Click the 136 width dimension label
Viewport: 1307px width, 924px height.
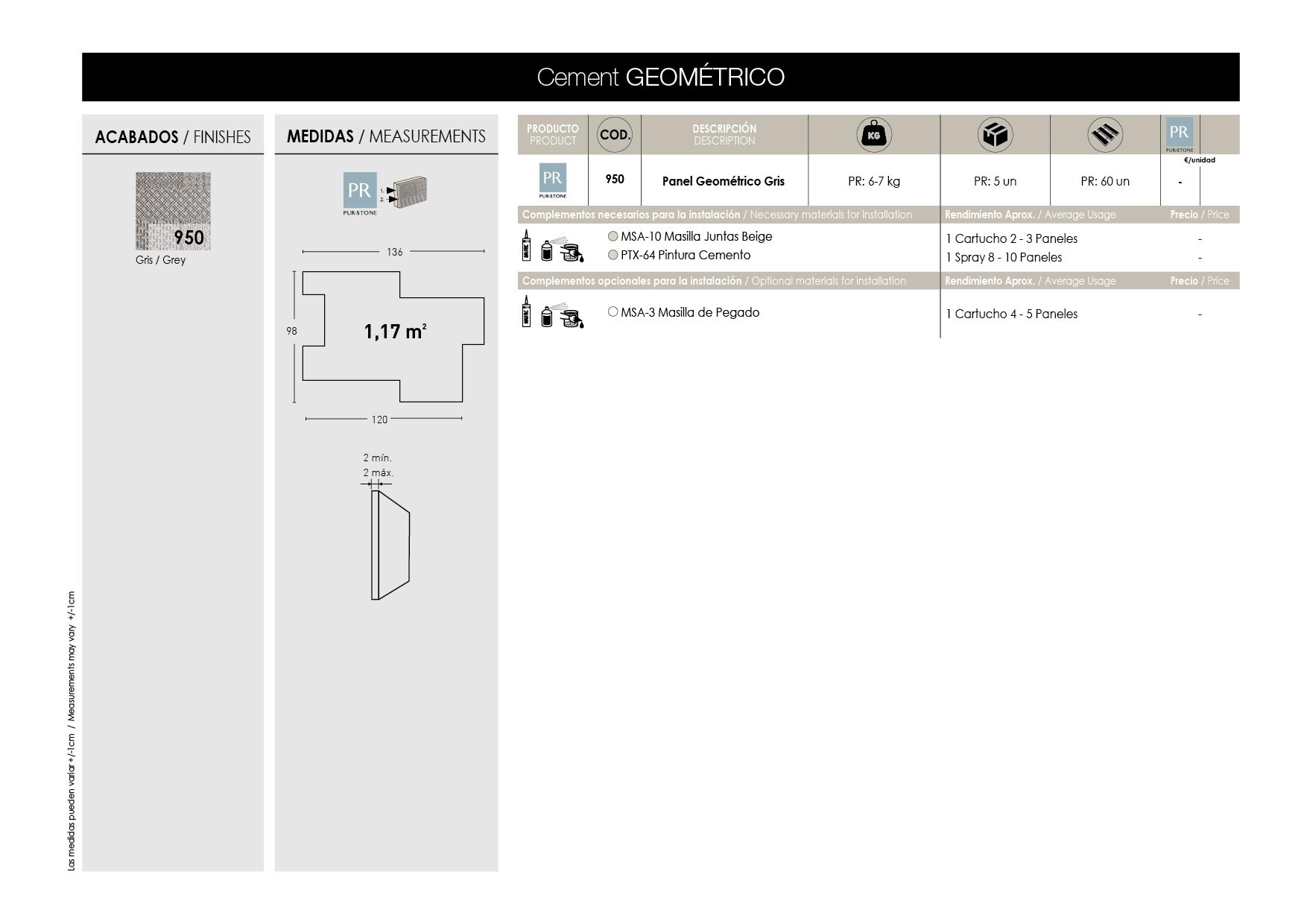pyautogui.click(x=395, y=252)
